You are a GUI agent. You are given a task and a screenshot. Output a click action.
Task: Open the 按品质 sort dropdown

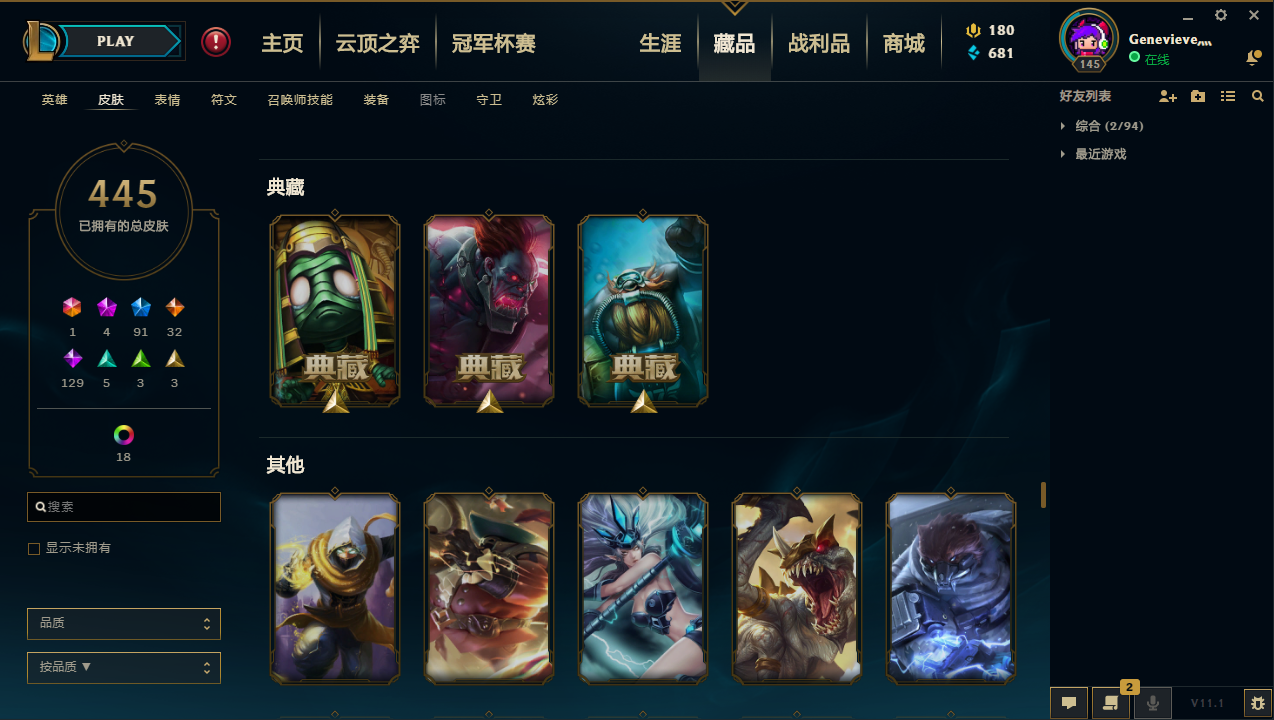click(124, 668)
